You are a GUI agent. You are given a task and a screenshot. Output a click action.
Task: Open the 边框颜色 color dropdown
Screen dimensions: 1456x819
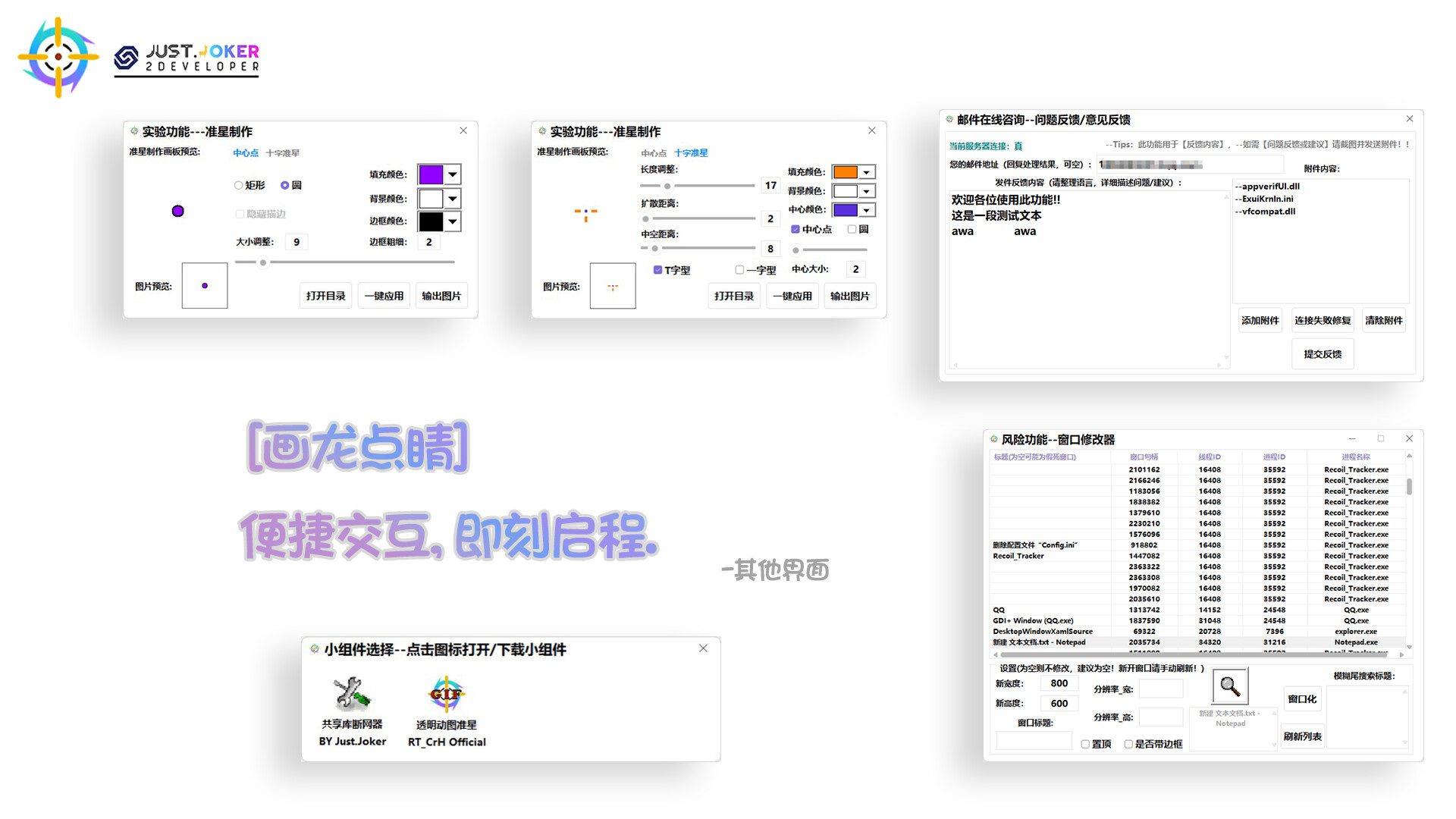[x=451, y=221]
